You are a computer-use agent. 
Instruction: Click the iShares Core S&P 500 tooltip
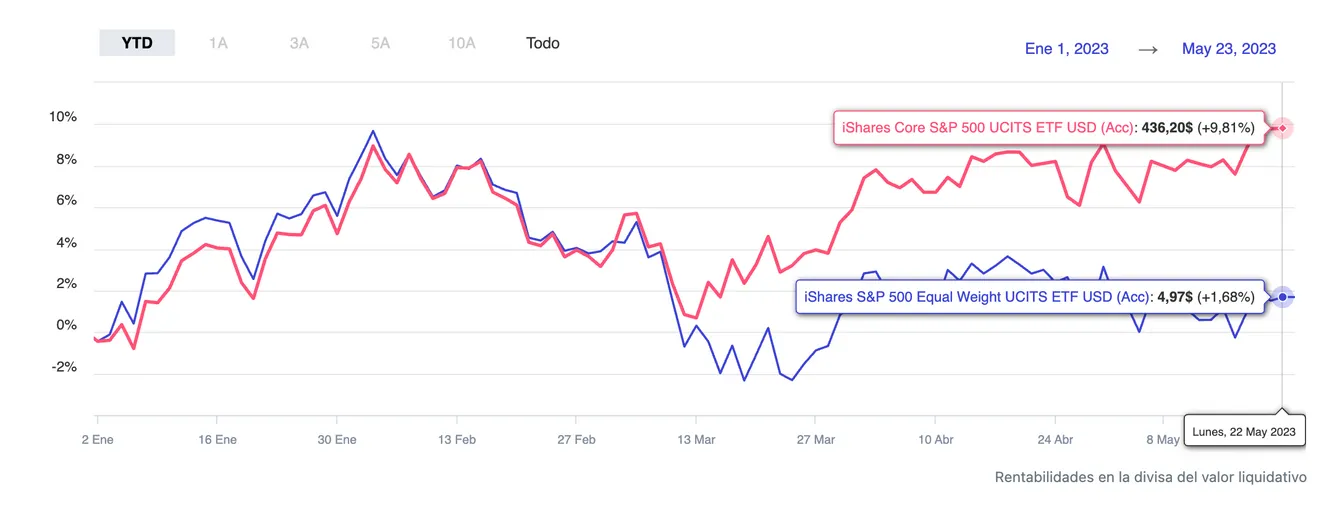tap(1050, 128)
